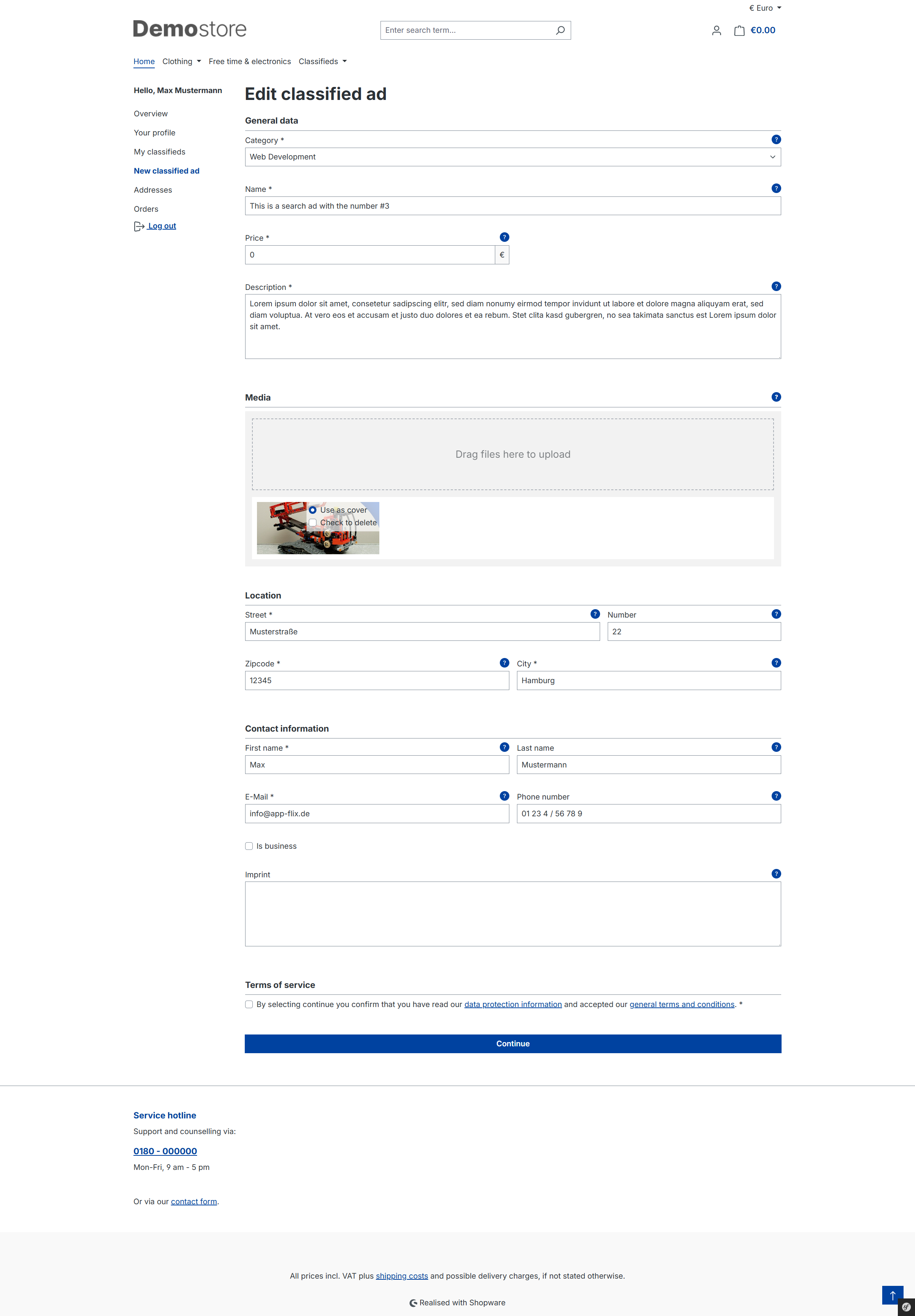
Task: Click the help icon for Zipcode
Action: 504,663
